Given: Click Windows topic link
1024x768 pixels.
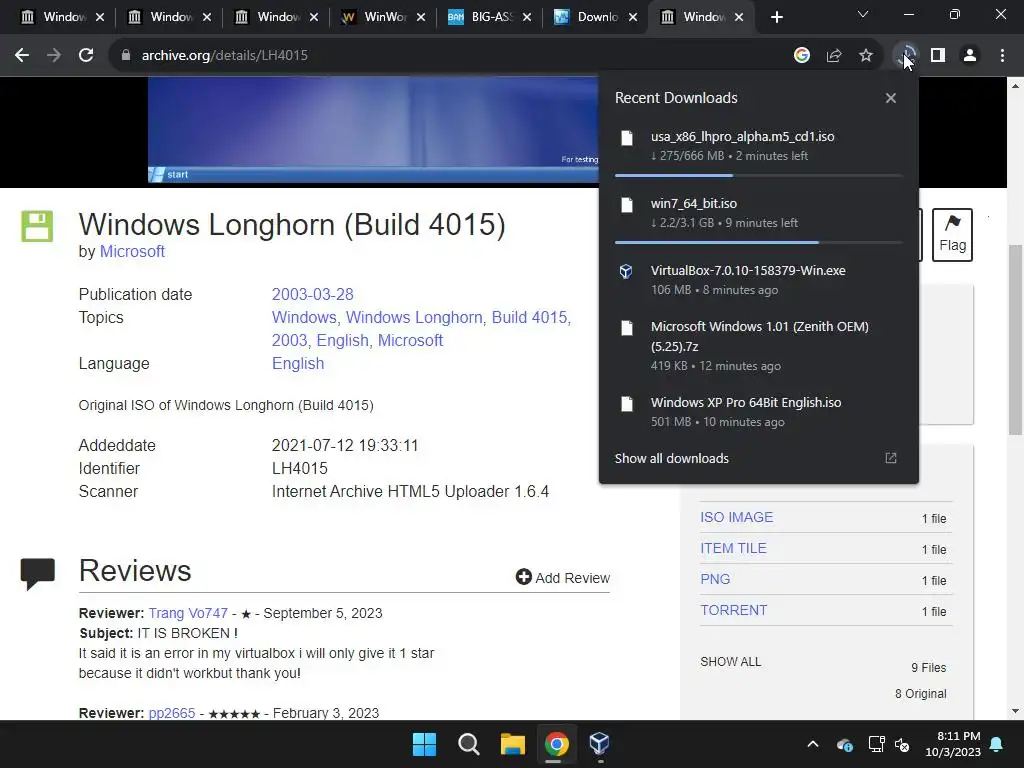Looking at the screenshot, I should tap(304, 317).
